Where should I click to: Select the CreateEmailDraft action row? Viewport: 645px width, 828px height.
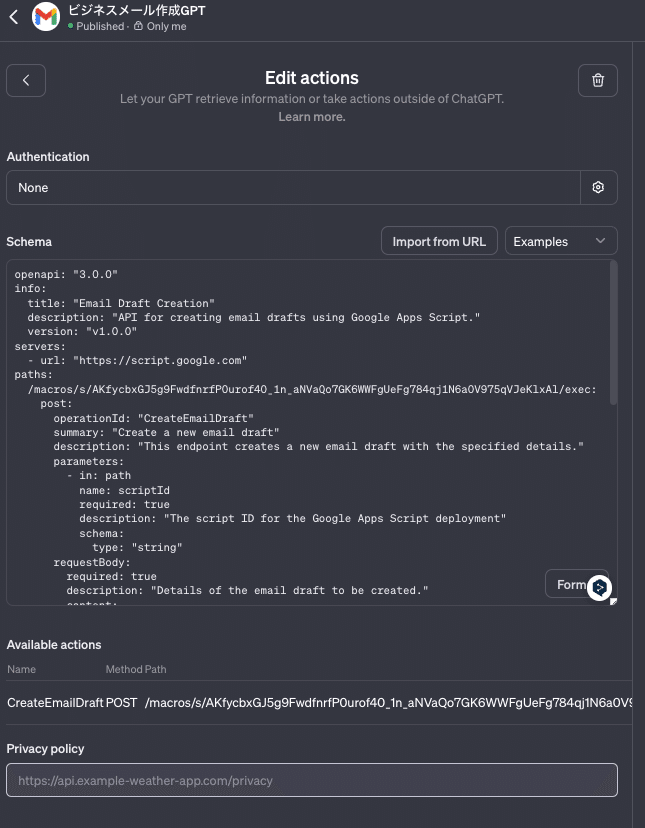[x=55, y=703]
